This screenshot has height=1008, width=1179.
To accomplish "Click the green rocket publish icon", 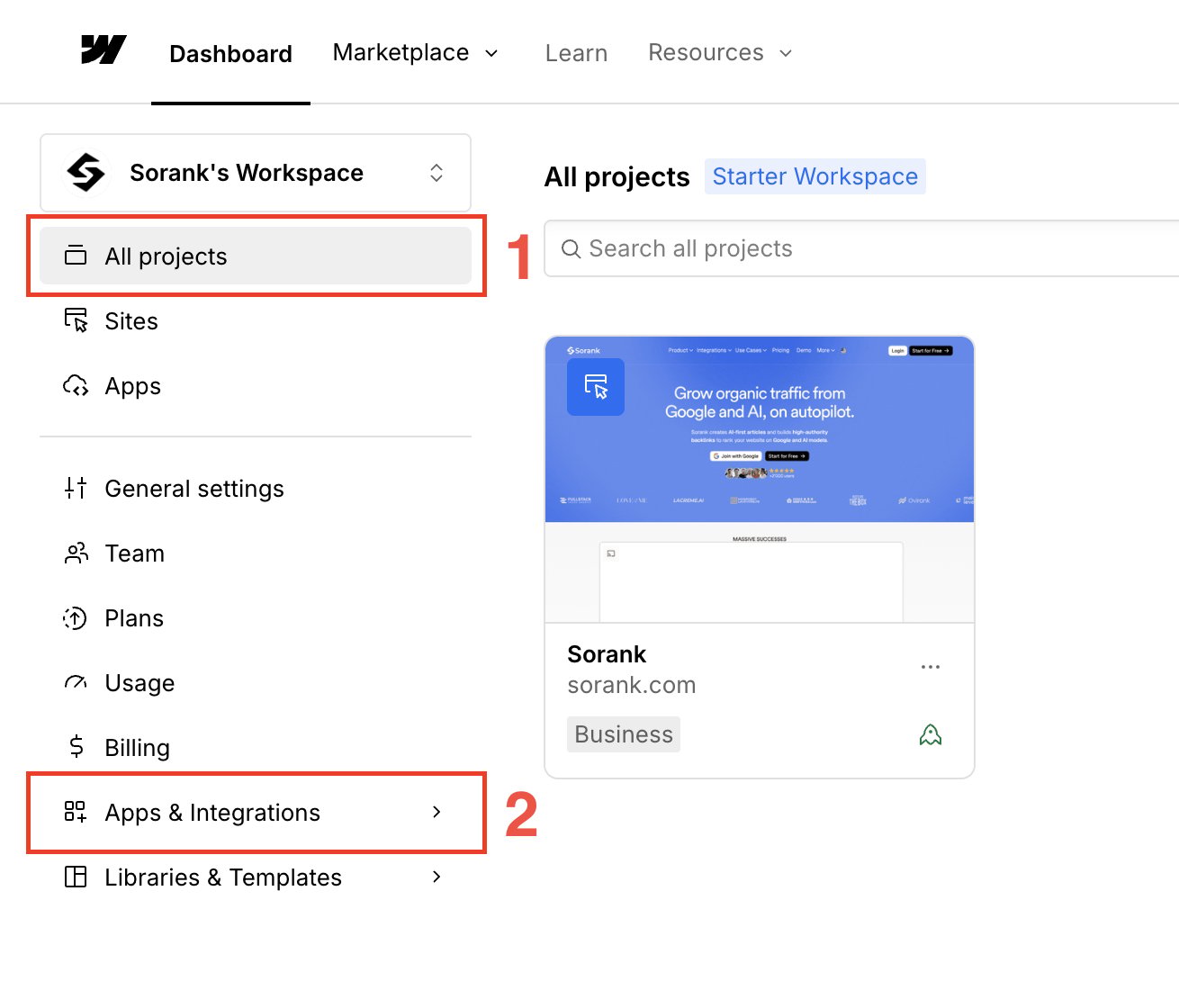I will (931, 735).
